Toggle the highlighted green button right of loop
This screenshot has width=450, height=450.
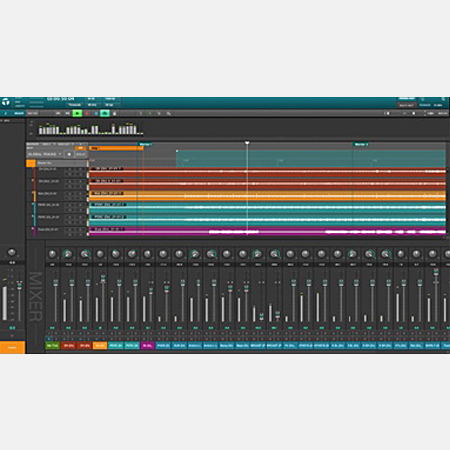105,113
